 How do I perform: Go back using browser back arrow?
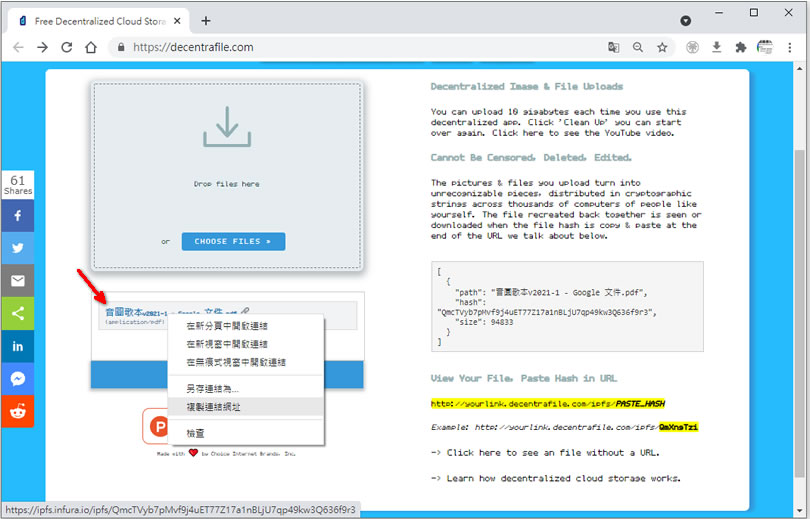coord(18,48)
